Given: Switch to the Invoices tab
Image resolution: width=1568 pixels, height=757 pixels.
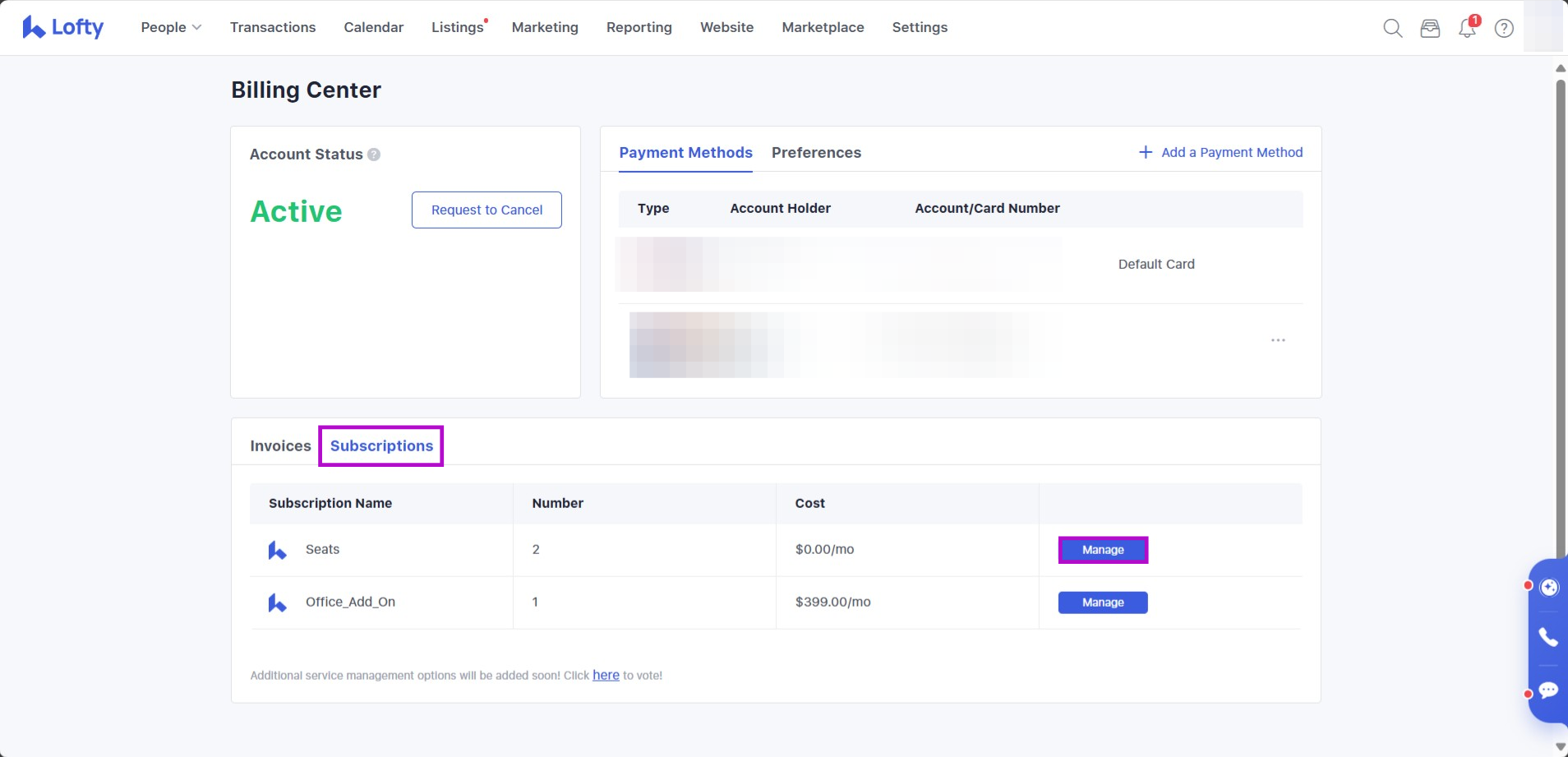Looking at the screenshot, I should pos(280,445).
